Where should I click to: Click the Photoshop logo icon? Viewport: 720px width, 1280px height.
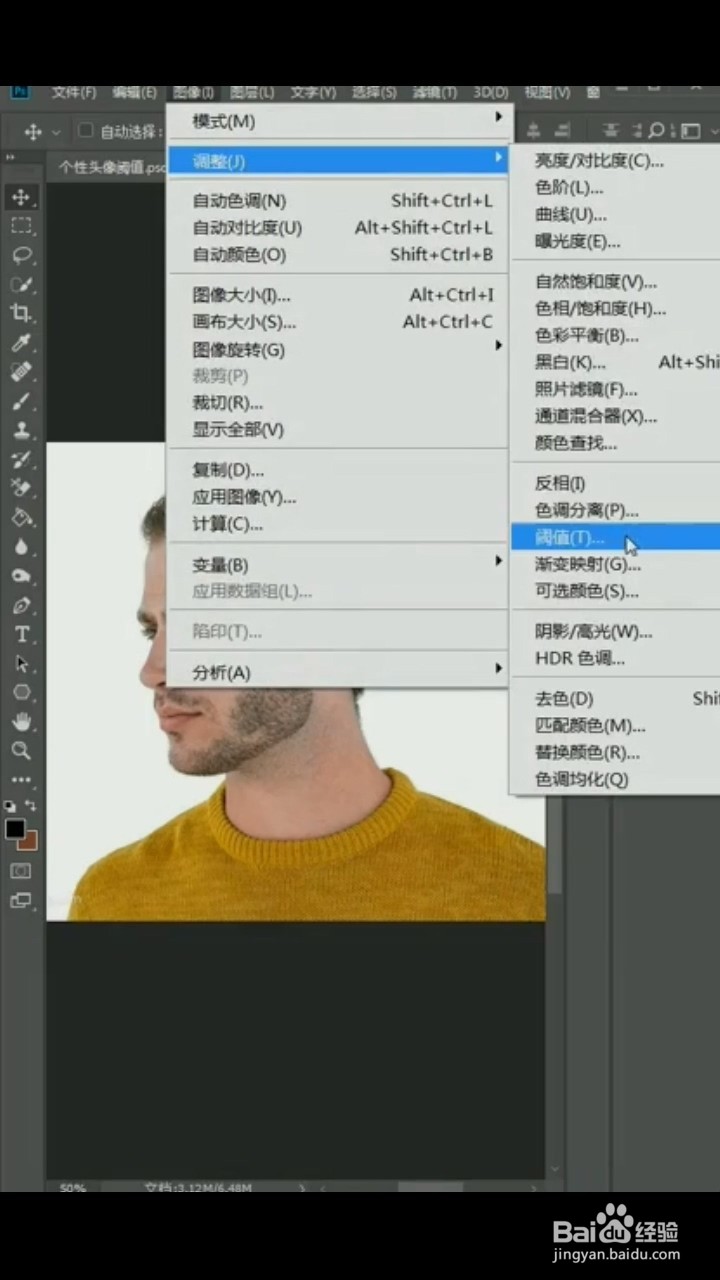[x=21, y=92]
